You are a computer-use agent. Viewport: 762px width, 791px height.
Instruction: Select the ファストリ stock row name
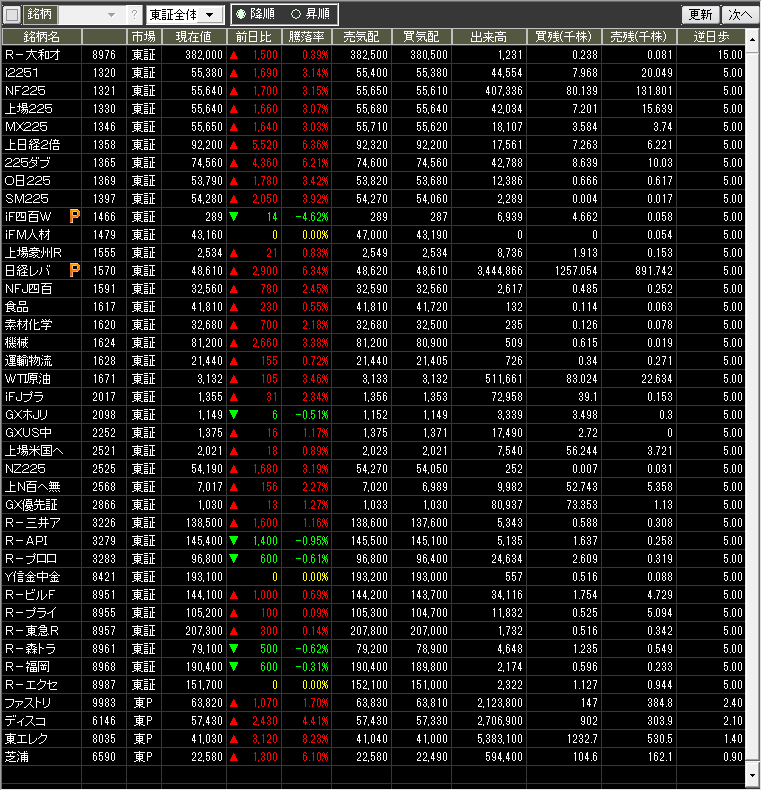(28, 702)
